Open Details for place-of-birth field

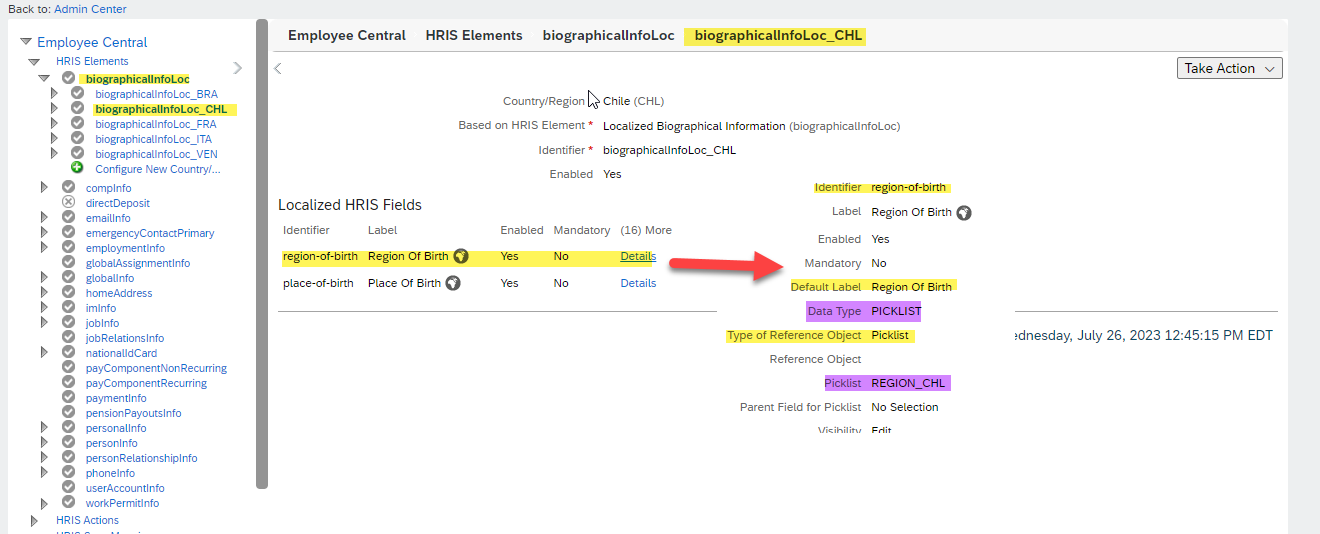tap(638, 283)
